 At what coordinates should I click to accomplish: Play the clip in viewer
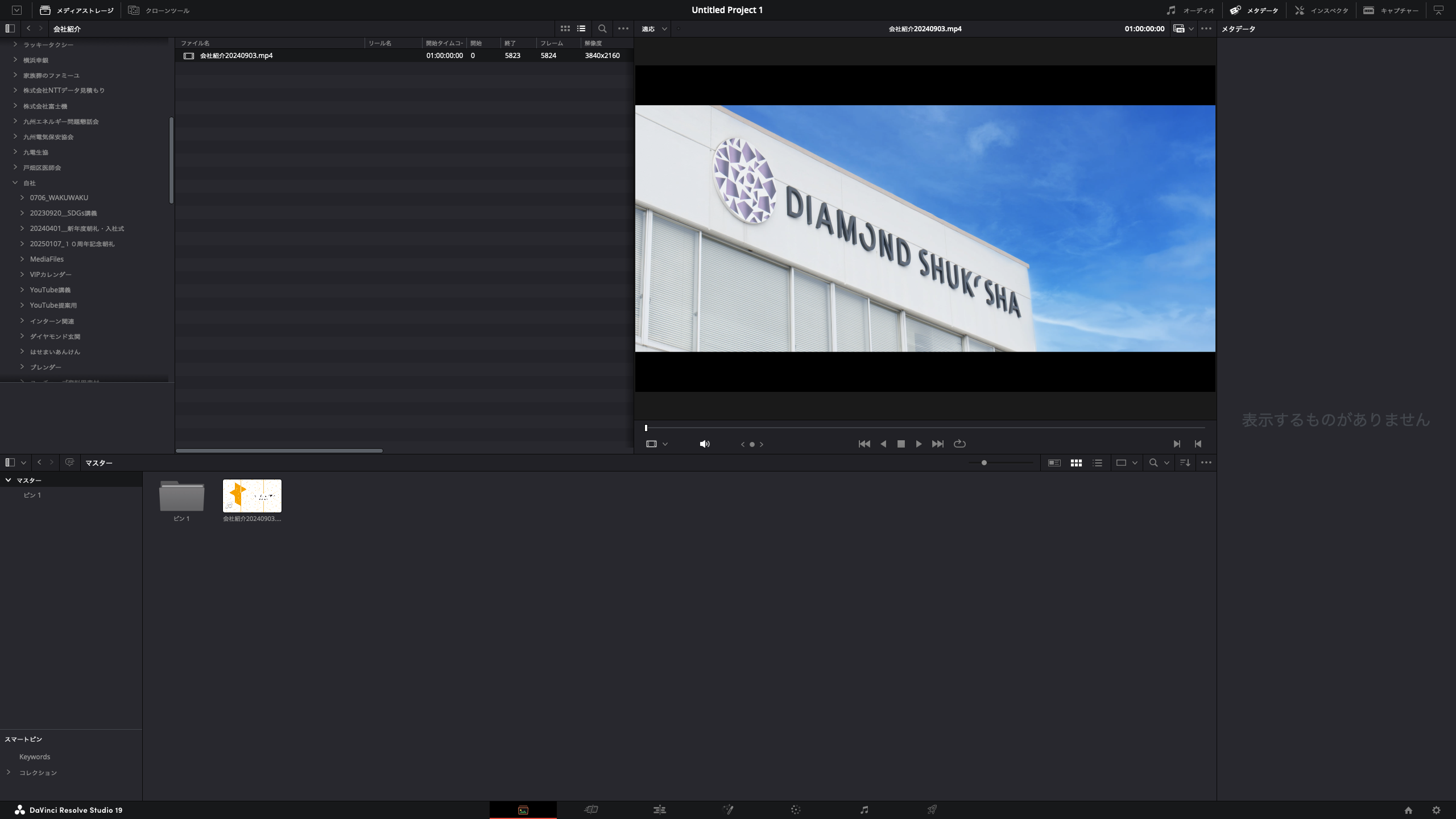(x=919, y=444)
